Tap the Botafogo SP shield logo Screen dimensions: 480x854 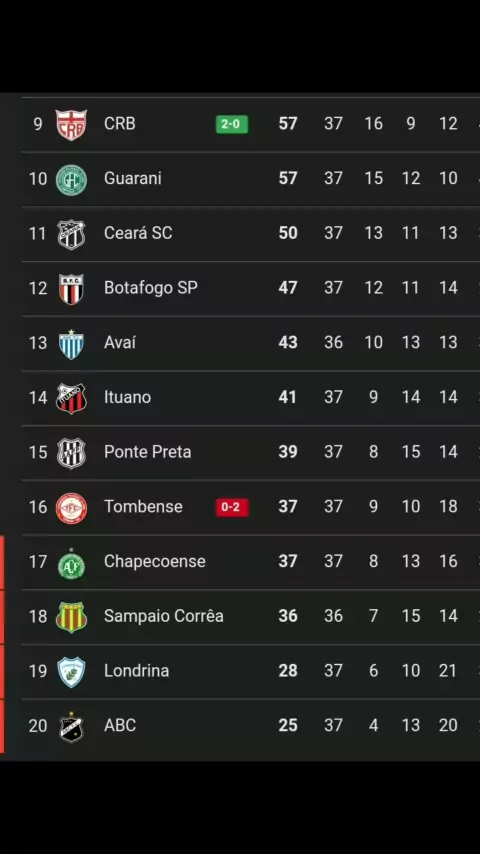pyautogui.click(x=71, y=289)
